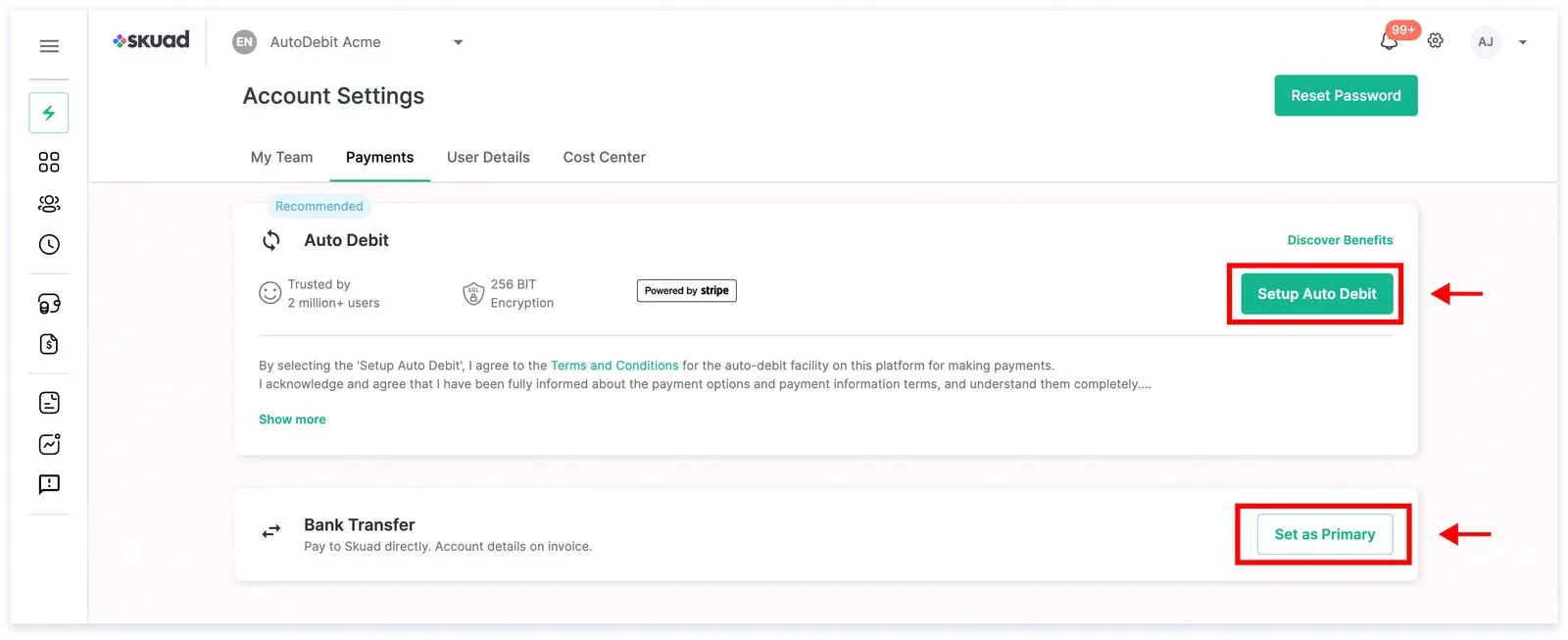The height and width of the screenshot is (640, 1568).
Task: Click the Bank Transfer arrows icon
Action: click(x=271, y=531)
